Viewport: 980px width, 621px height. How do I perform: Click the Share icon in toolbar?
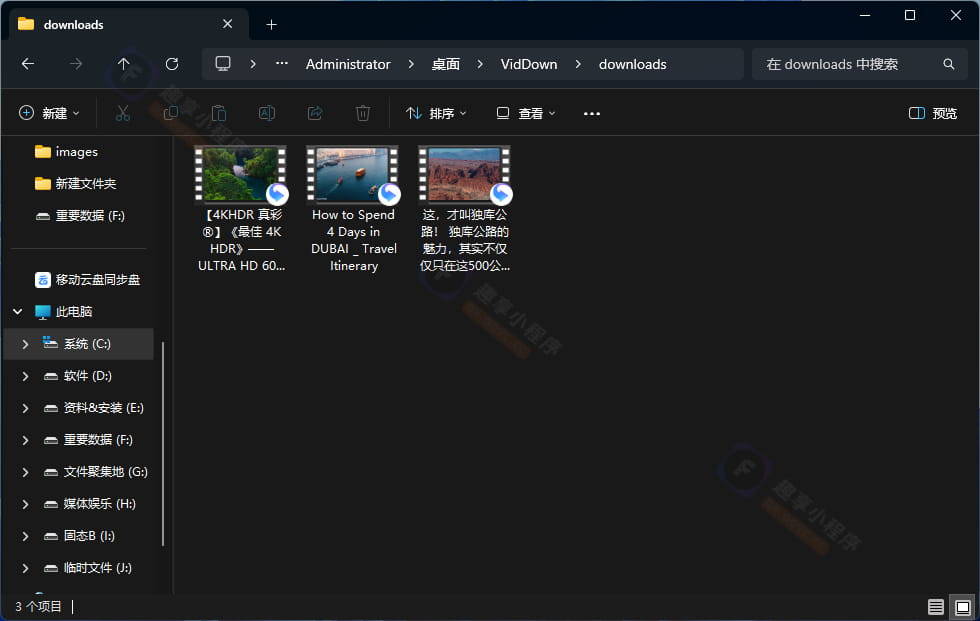click(315, 114)
